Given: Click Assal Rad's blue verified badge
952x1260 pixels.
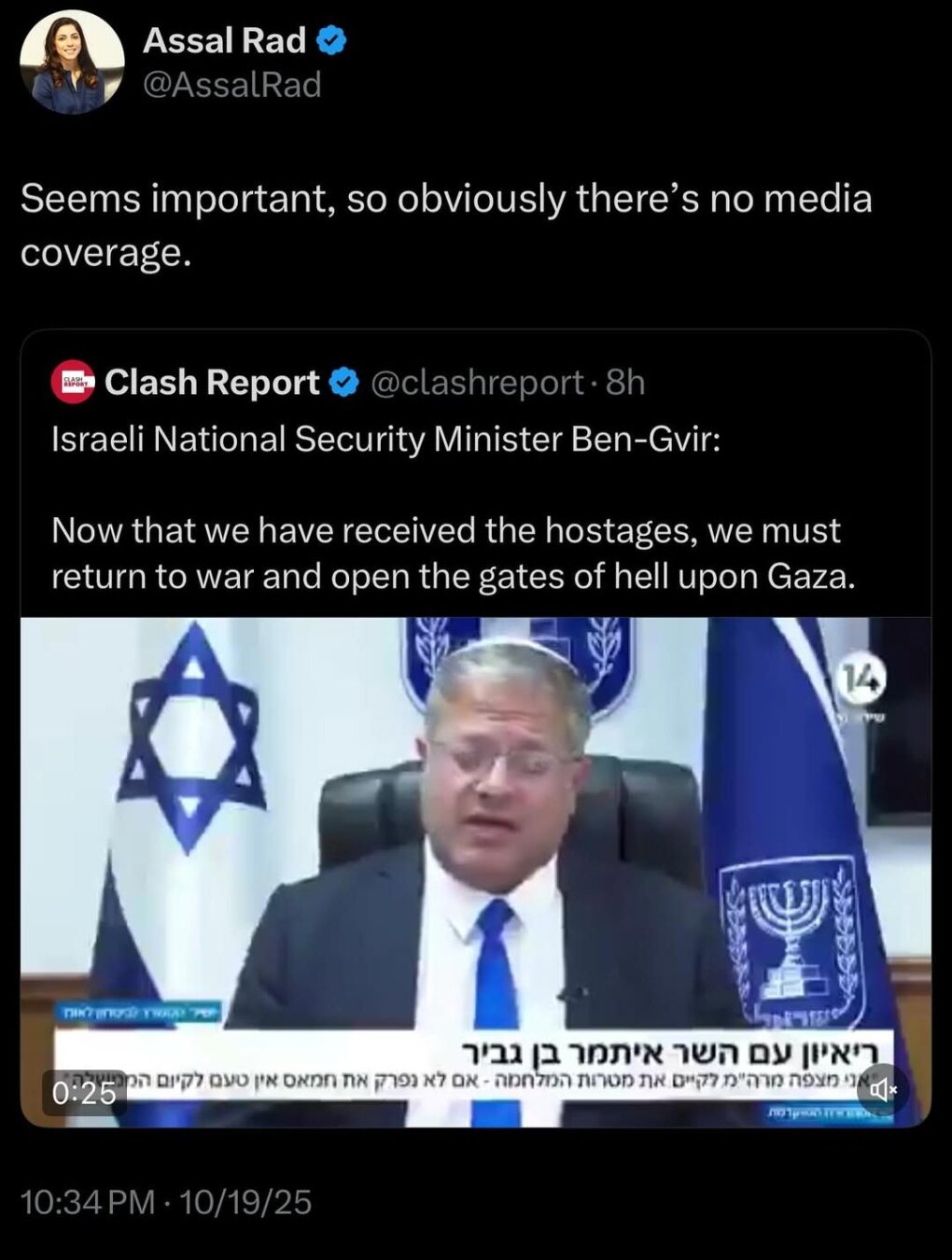Looking at the screenshot, I should 332,40.
